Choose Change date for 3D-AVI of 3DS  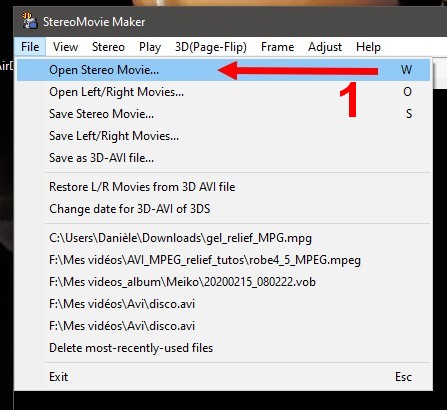pyautogui.click(x=224, y=209)
